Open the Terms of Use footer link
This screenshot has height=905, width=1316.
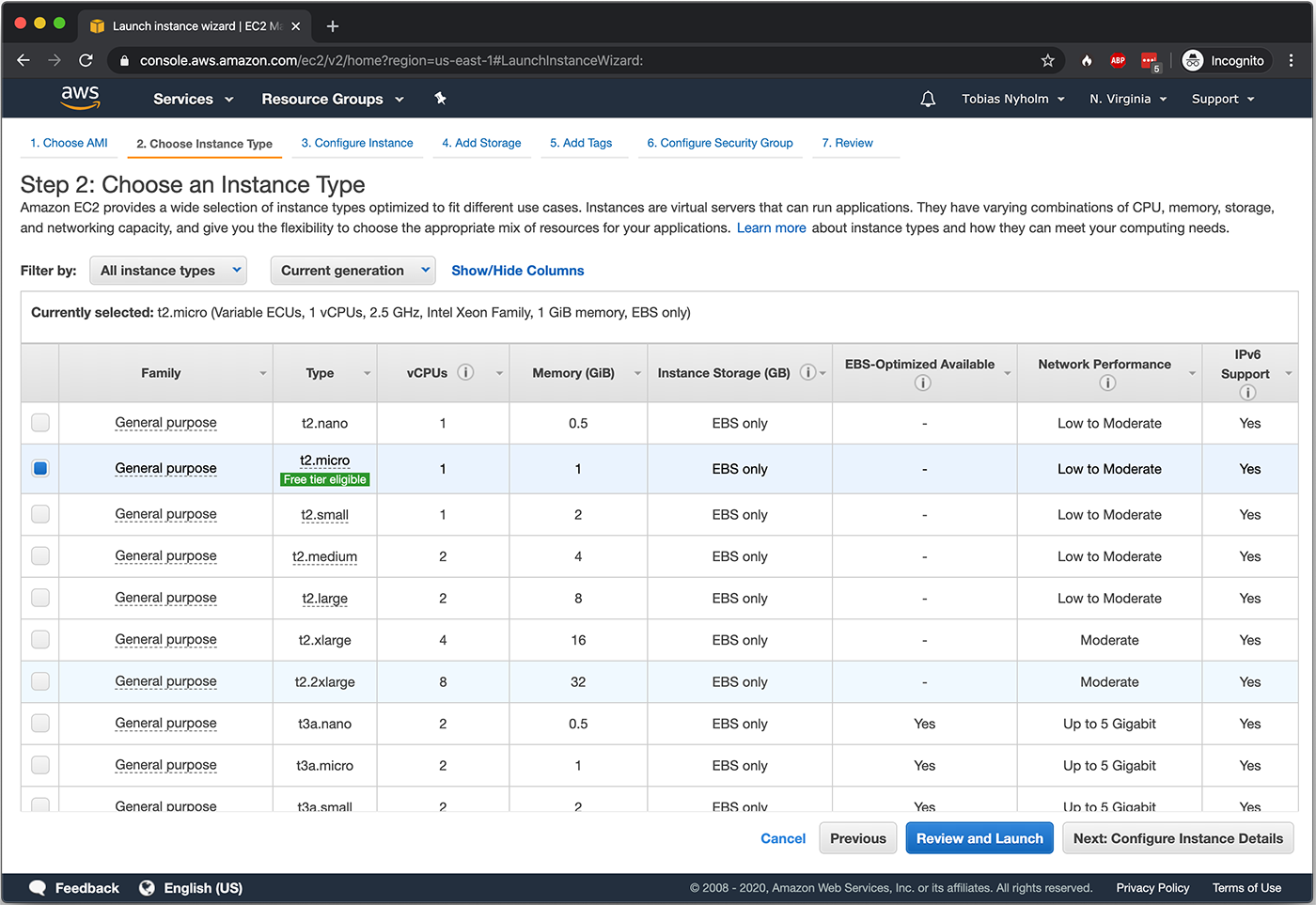(x=1246, y=888)
